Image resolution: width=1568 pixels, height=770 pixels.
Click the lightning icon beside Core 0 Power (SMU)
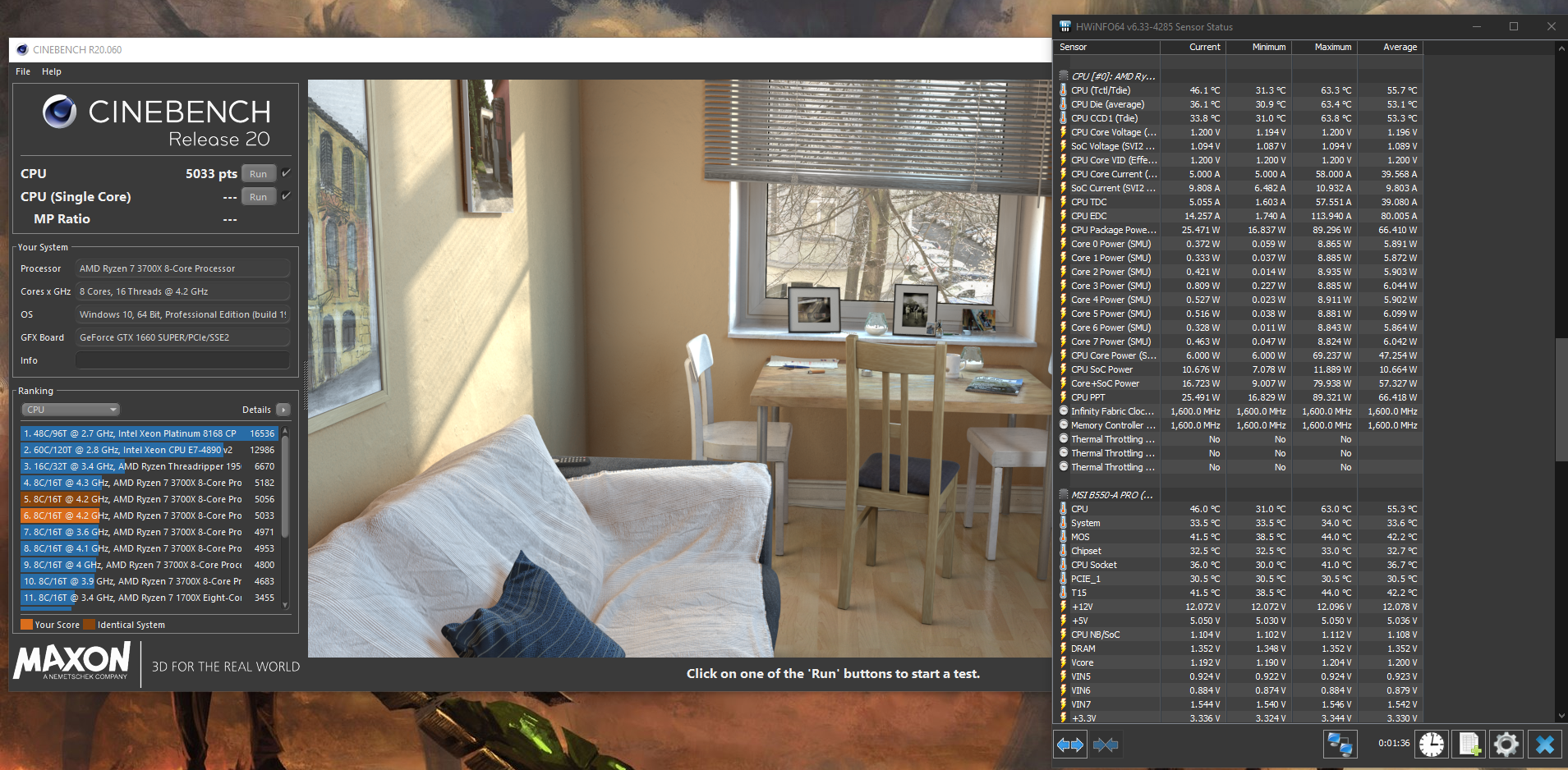click(1064, 244)
